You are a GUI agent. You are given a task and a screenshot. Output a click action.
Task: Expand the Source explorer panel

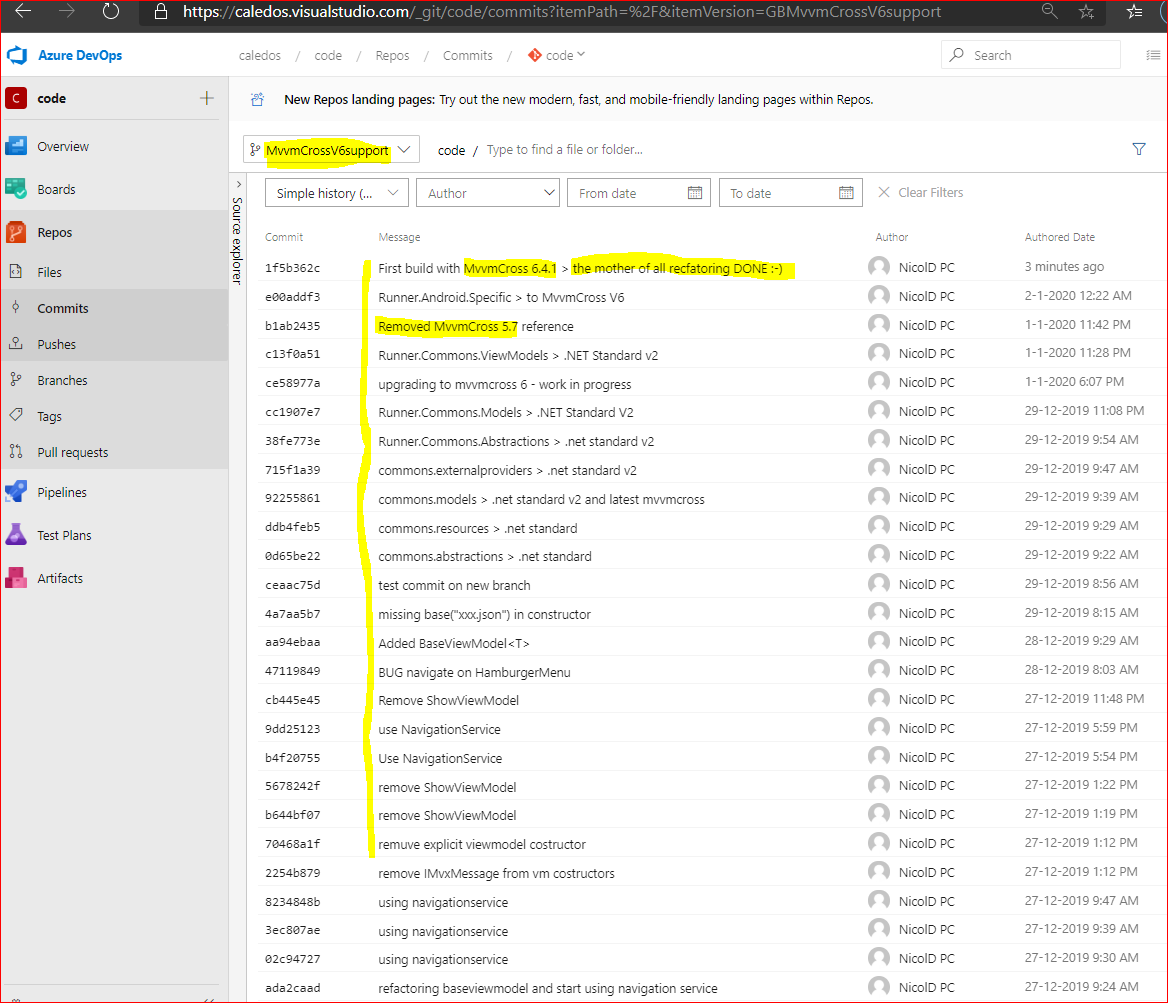click(238, 184)
